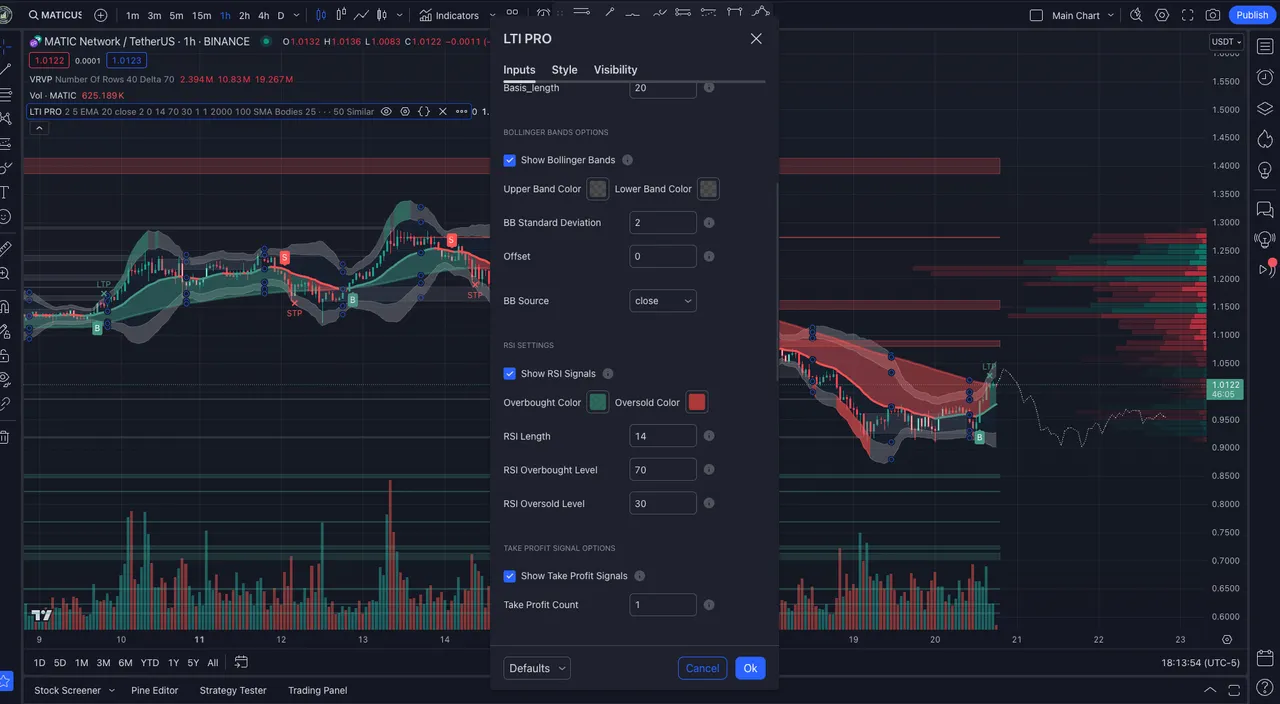The image size is (1280, 704).
Task: Collapse the indicator legend arrow
Action: click(x=39, y=128)
